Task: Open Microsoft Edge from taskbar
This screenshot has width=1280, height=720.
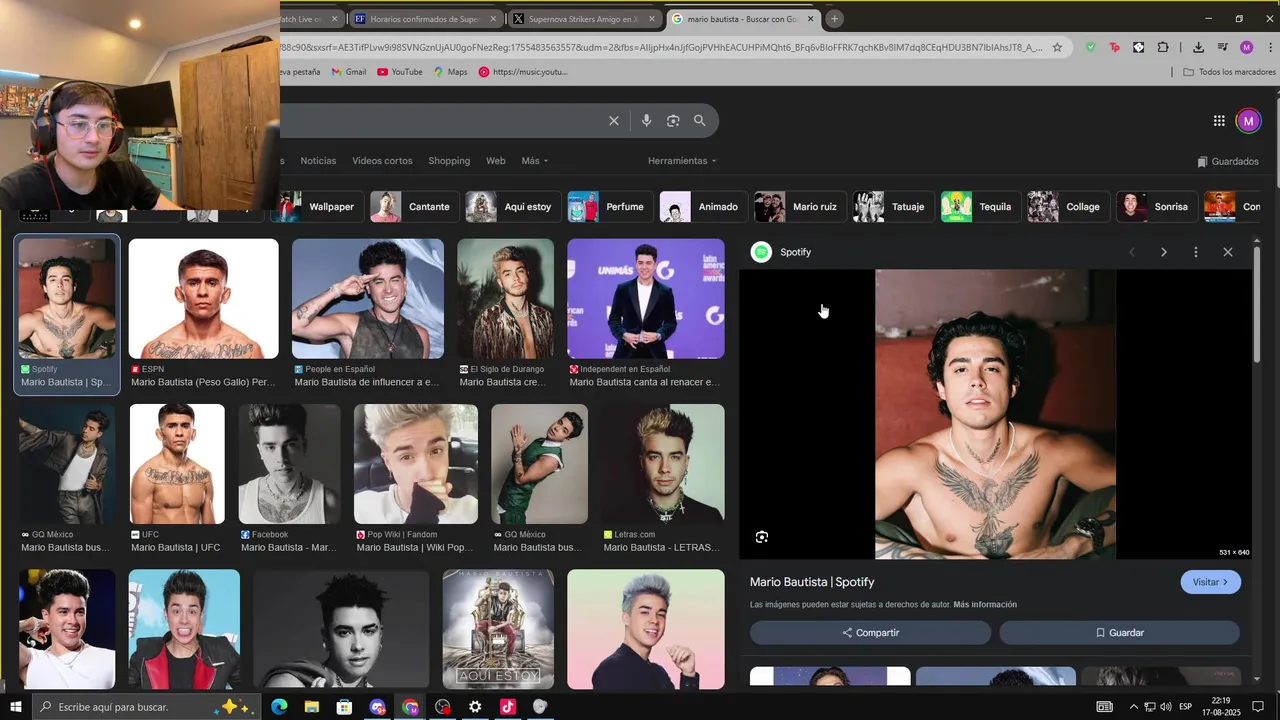Action: (x=278, y=707)
